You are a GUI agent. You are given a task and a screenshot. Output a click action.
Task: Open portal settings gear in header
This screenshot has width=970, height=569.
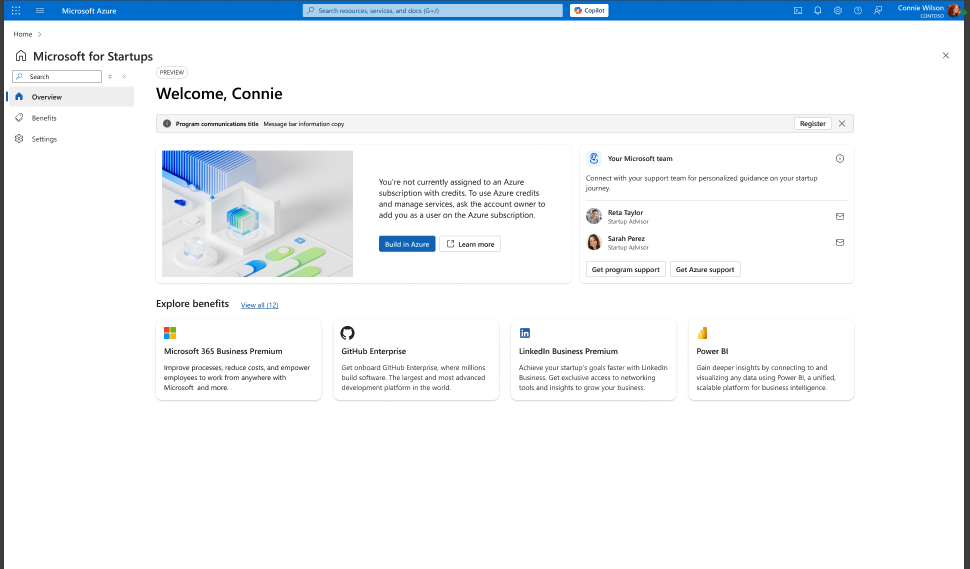[838, 11]
